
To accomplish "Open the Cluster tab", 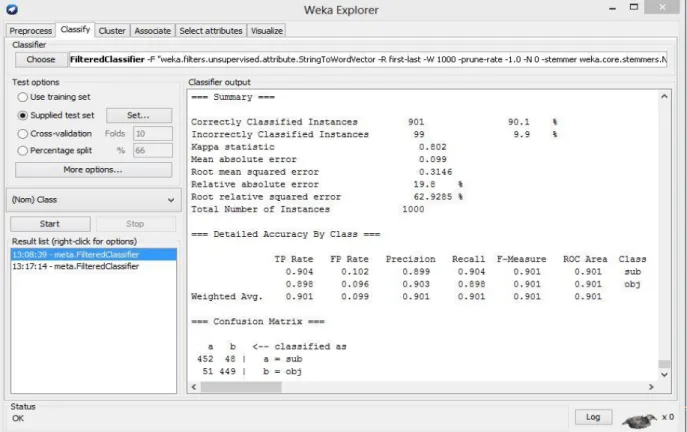I will 112,31.
